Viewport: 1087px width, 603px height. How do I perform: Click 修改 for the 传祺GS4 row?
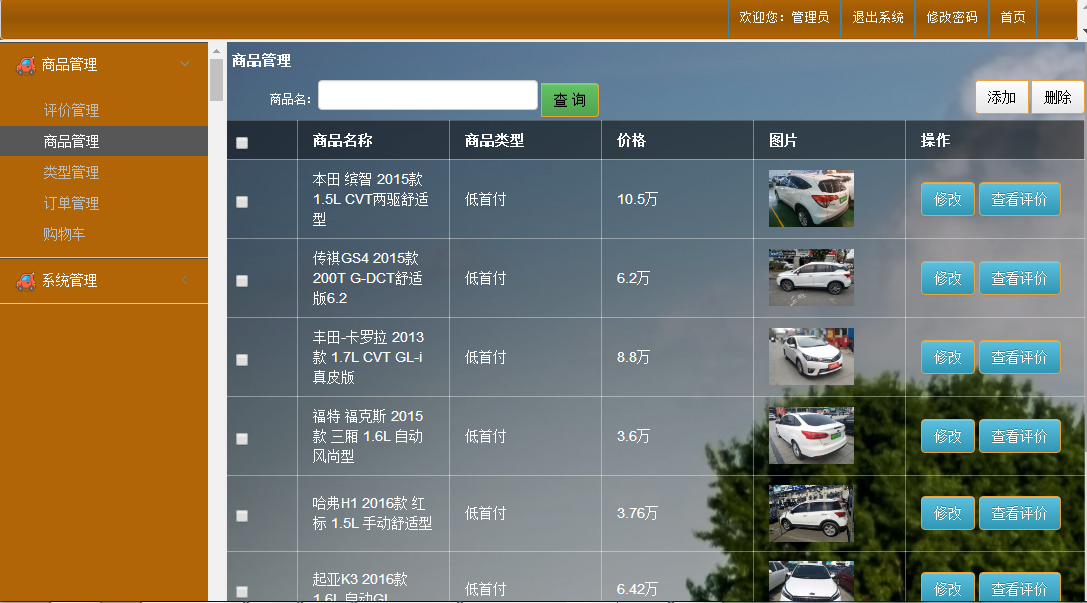click(948, 279)
